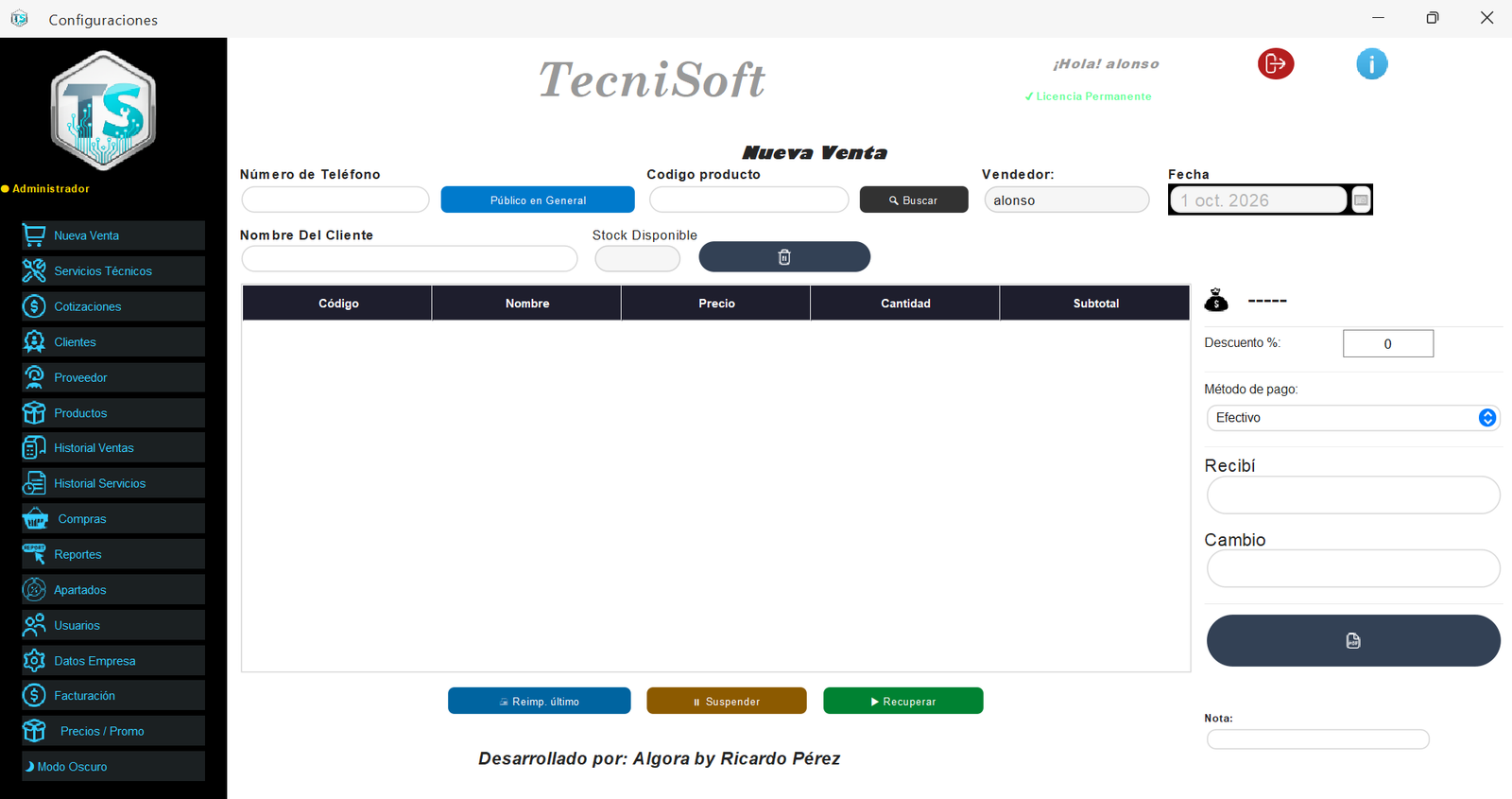Click the Nota input field
Image resolution: width=1512 pixels, height=799 pixels.
point(1318,739)
